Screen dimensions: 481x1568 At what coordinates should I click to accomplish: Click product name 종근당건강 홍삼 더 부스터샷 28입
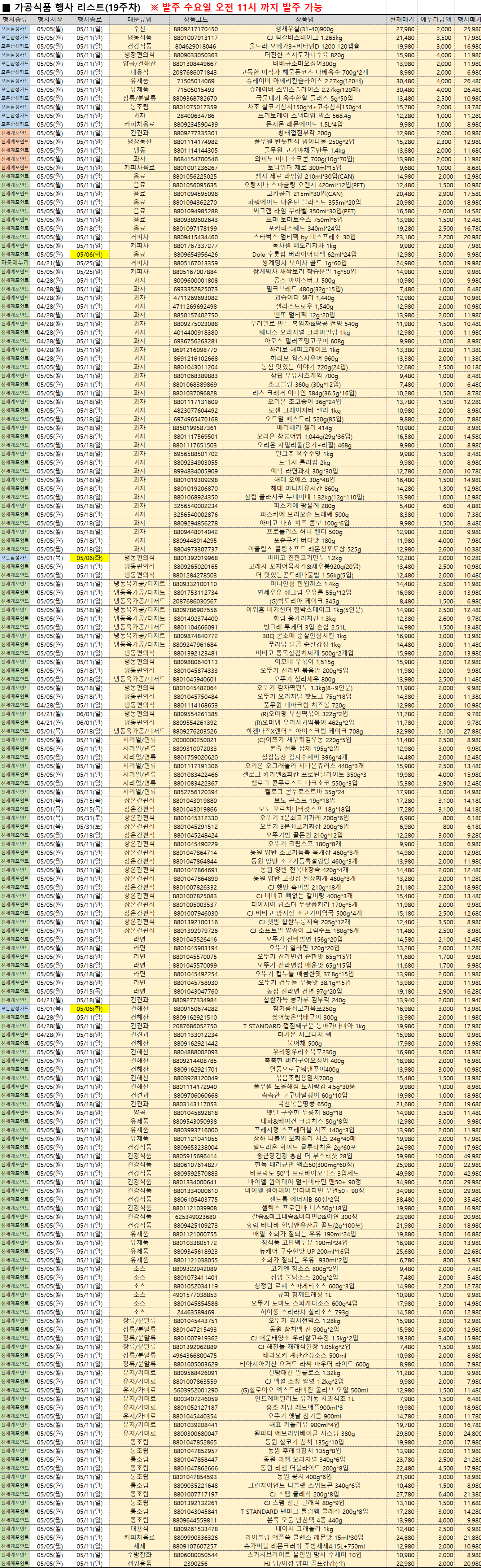(304, 1156)
